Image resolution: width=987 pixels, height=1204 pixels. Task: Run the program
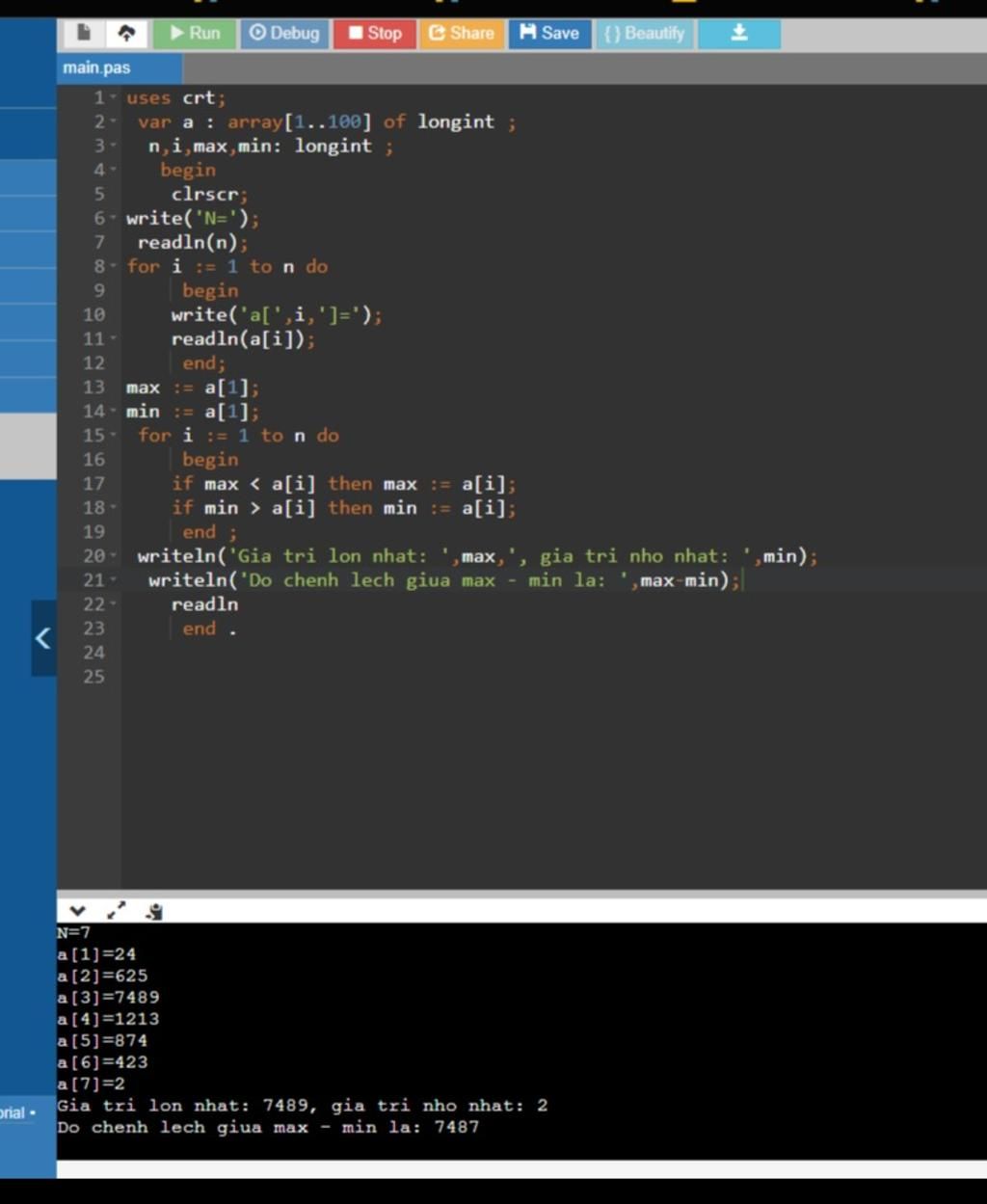pyautogui.click(x=194, y=33)
